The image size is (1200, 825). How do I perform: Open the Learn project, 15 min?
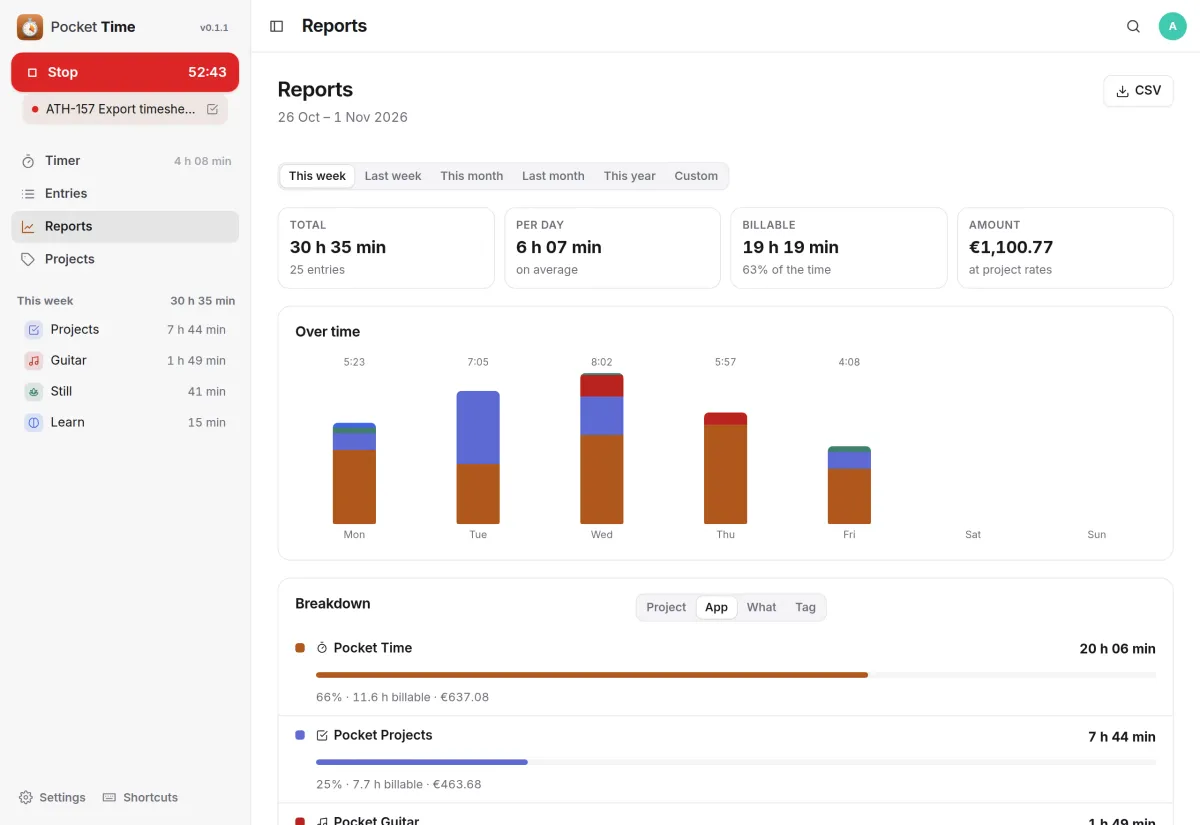[125, 423]
